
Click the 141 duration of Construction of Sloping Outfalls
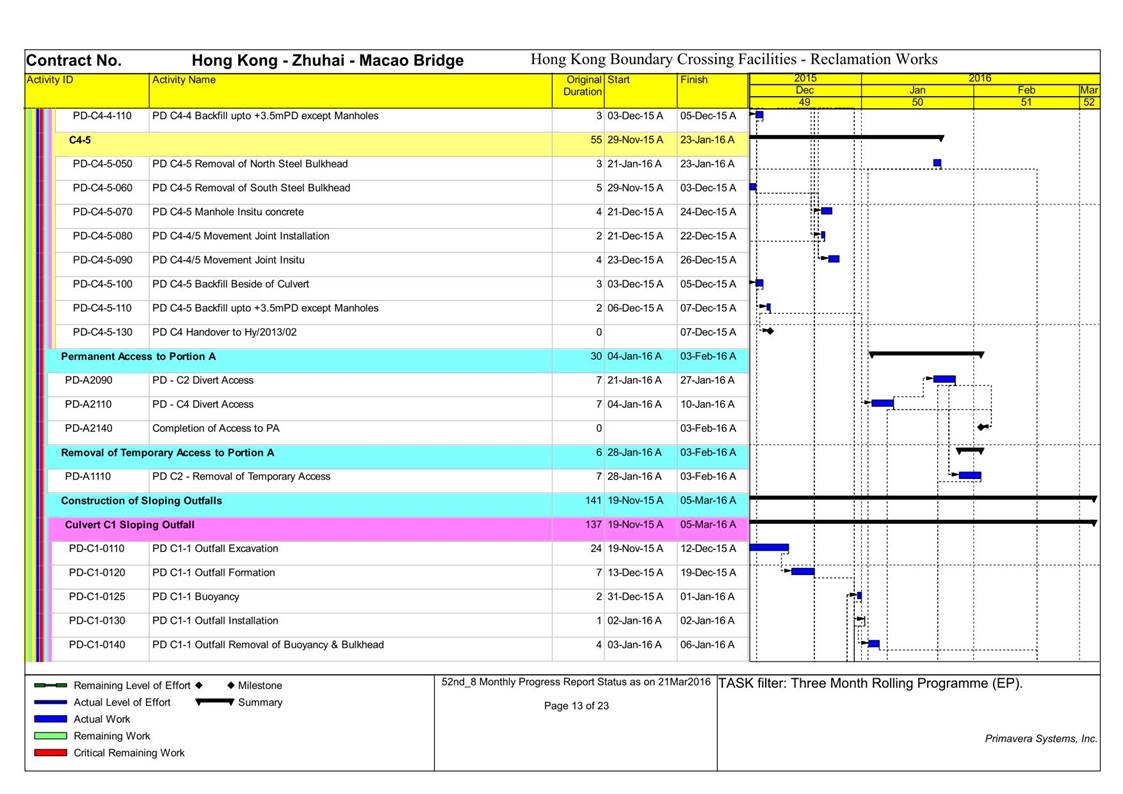(x=593, y=500)
